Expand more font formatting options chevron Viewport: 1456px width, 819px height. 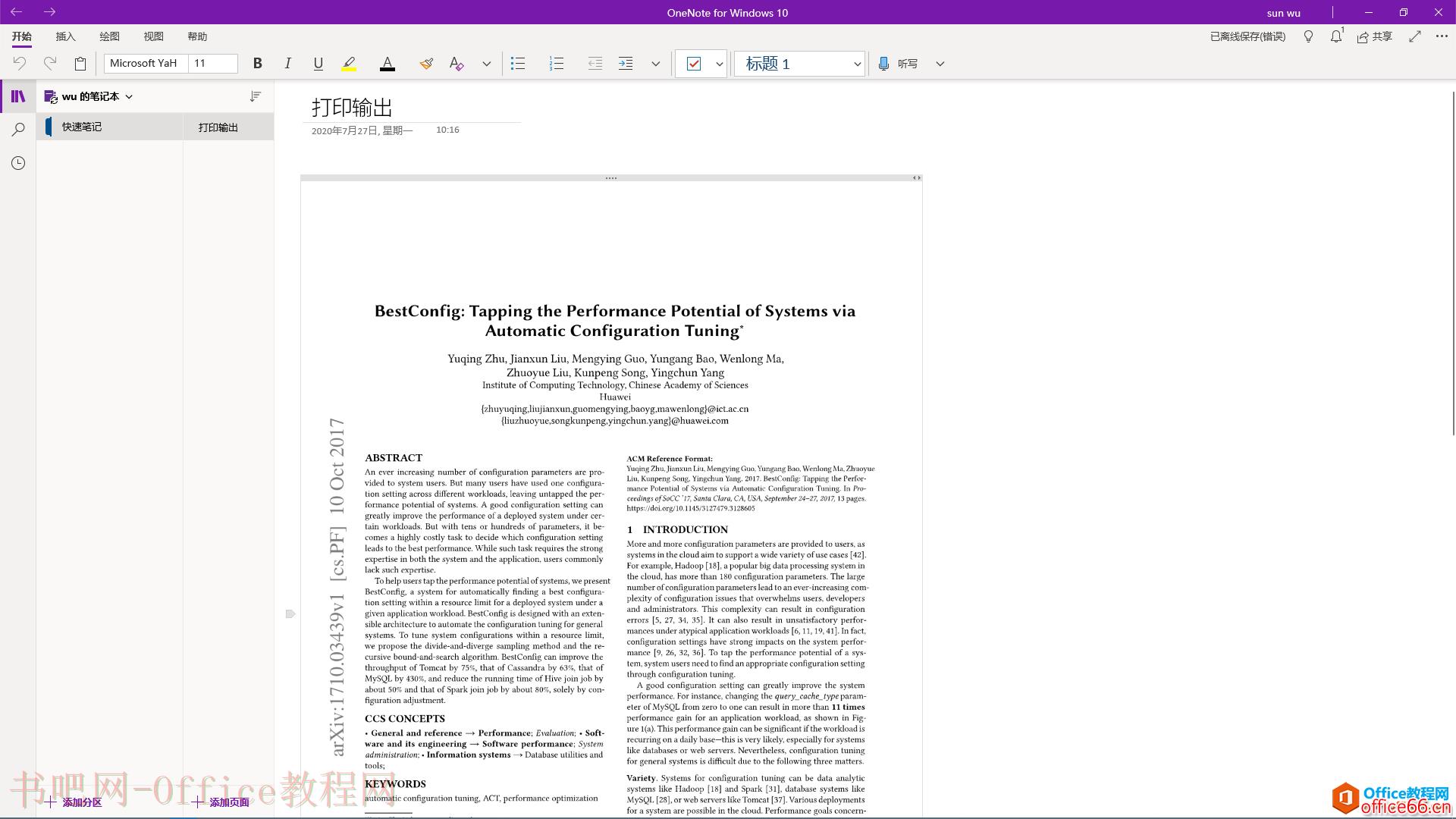point(487,64)
